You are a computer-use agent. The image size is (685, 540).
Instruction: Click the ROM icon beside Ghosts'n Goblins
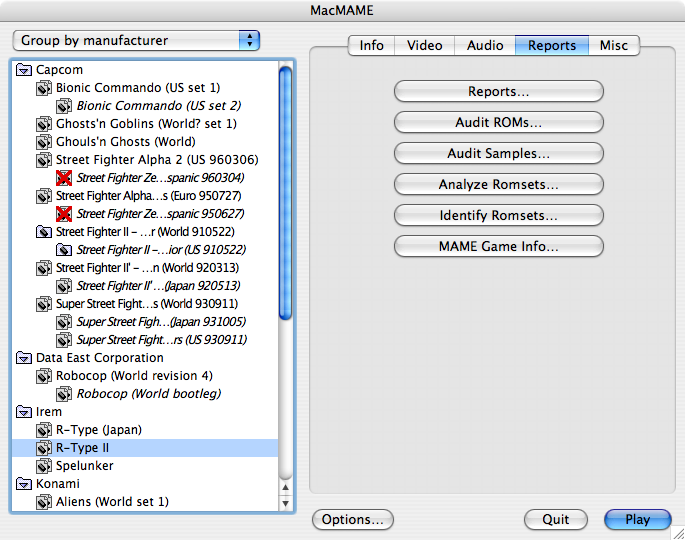[x=44, y=124]
